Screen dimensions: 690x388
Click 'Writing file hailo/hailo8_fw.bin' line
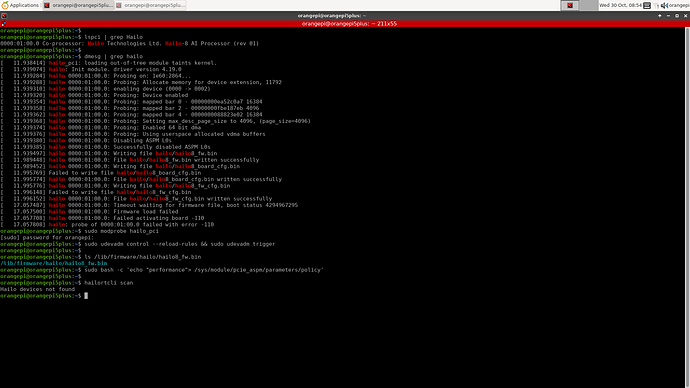tap(109, 154)
